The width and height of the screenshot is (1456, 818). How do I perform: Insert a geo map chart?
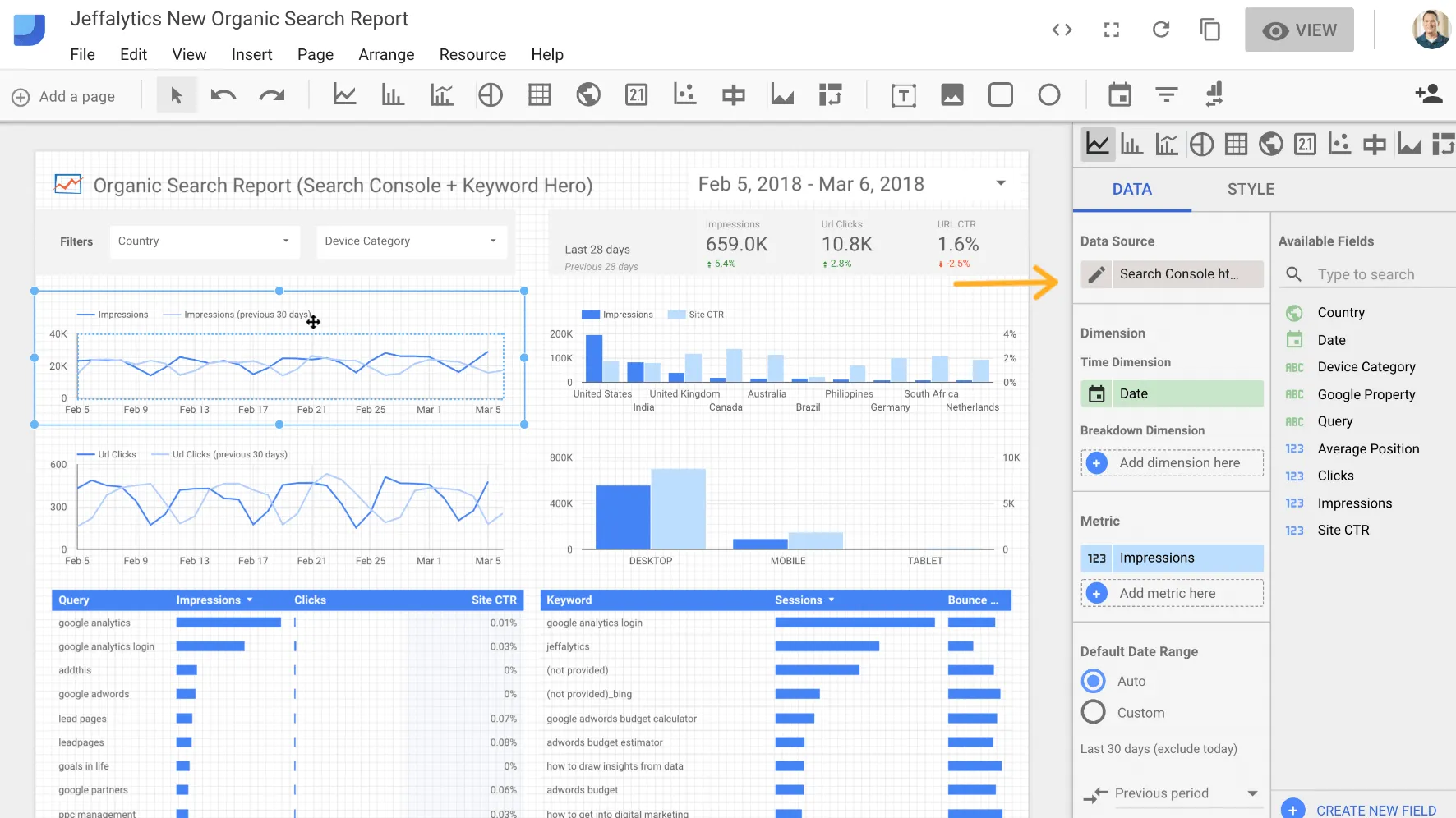pos(588,95)
